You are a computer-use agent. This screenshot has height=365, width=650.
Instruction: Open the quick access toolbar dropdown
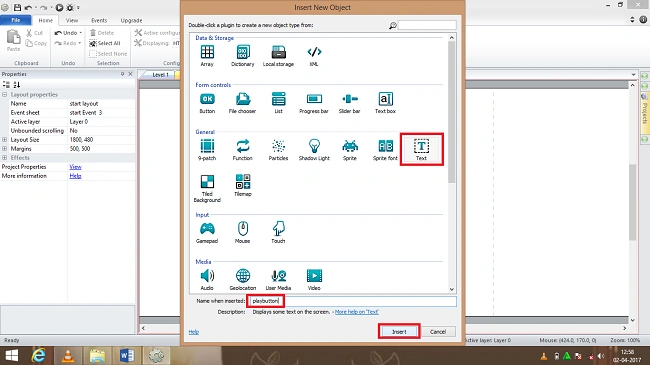coord(78,8)
